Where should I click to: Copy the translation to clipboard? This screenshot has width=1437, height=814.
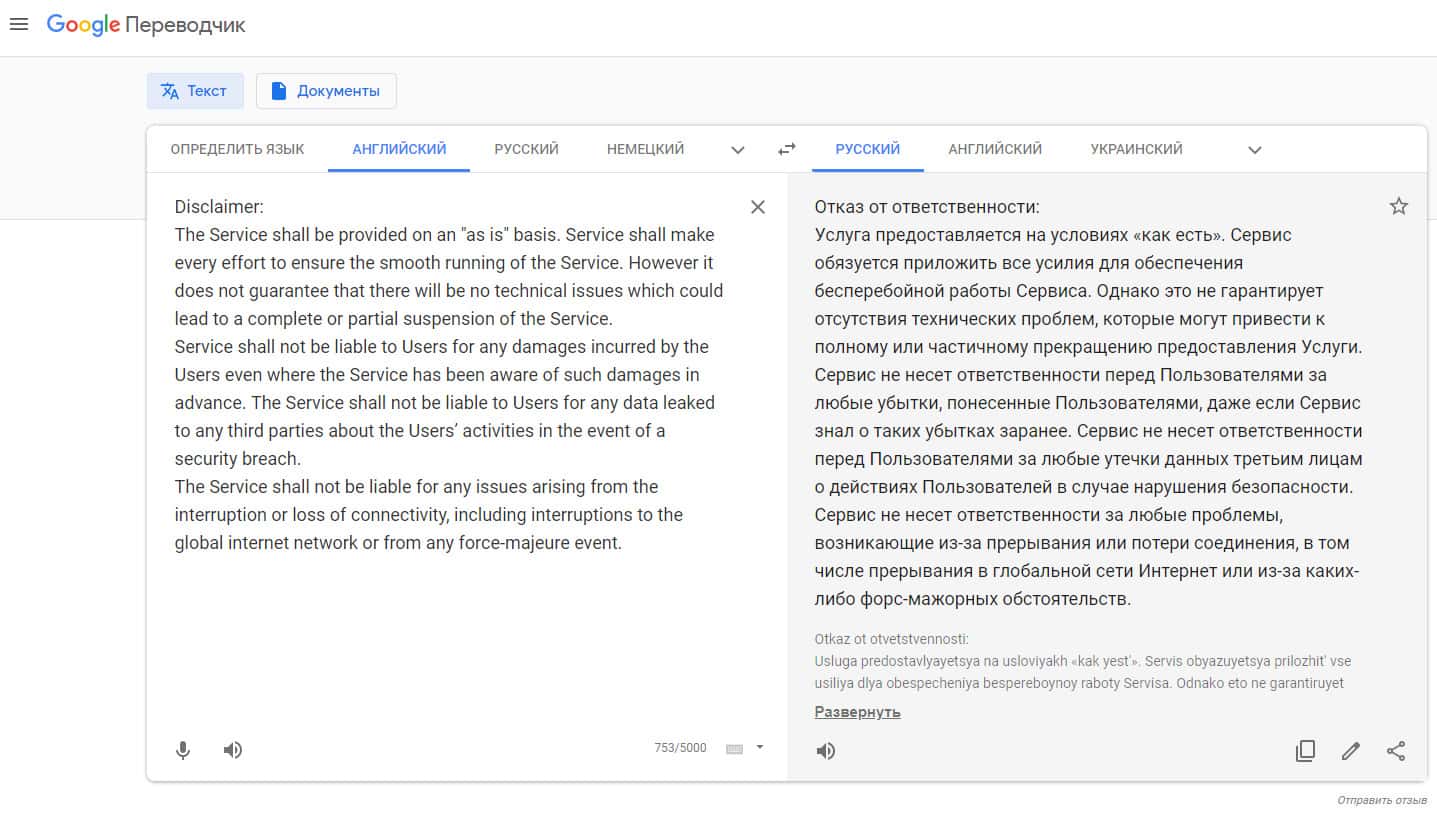pos(1305,751)
